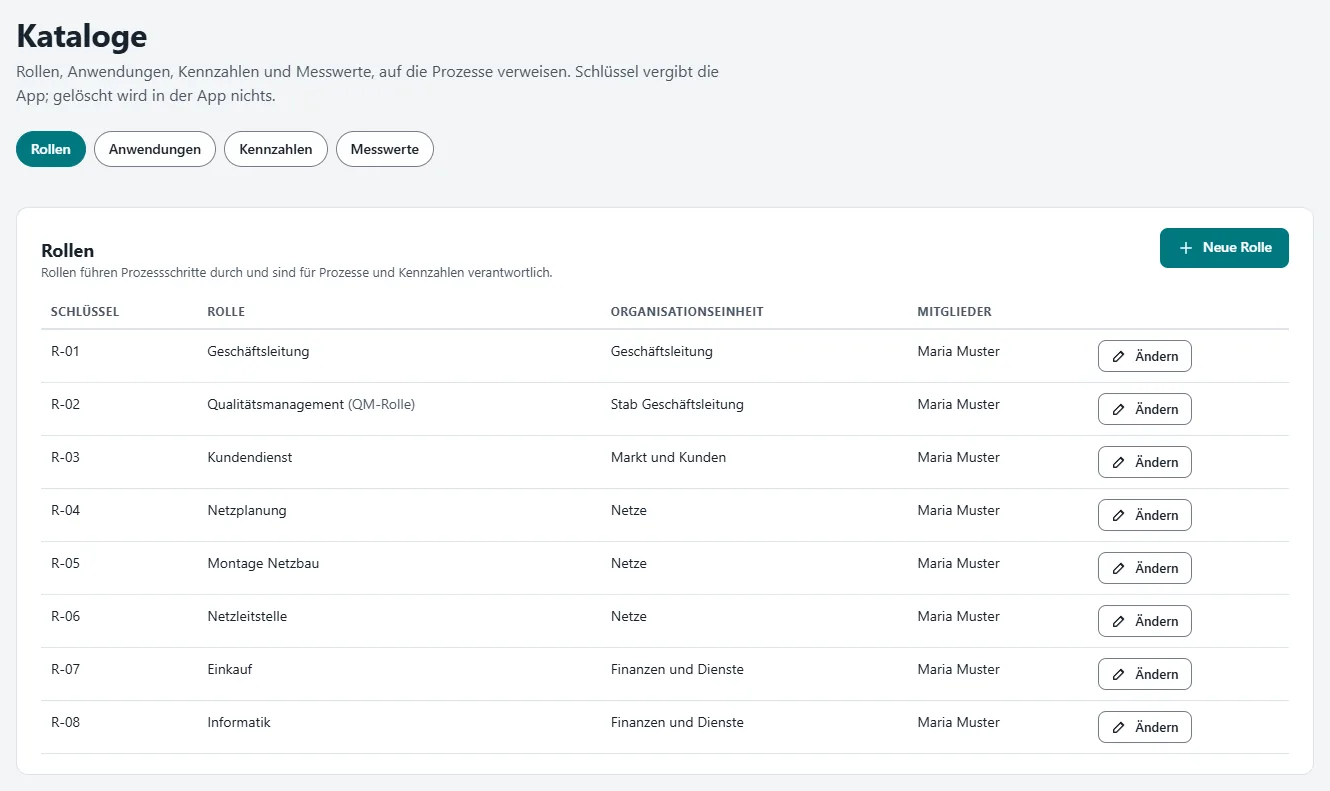Open the Anwendungen tab
1330x791 pixels.
pos(155,149)
